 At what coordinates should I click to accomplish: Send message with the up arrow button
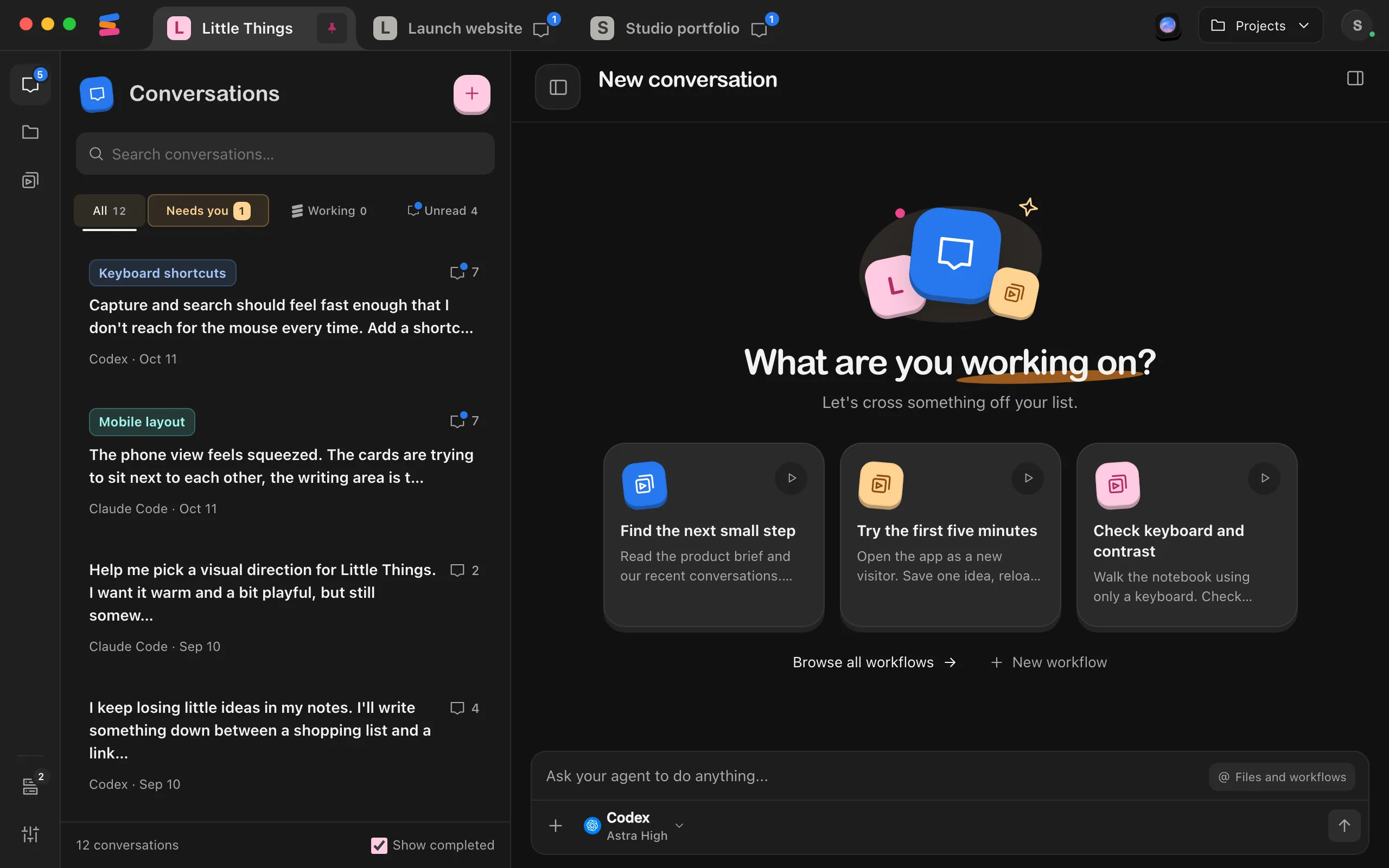(1344, 826)
